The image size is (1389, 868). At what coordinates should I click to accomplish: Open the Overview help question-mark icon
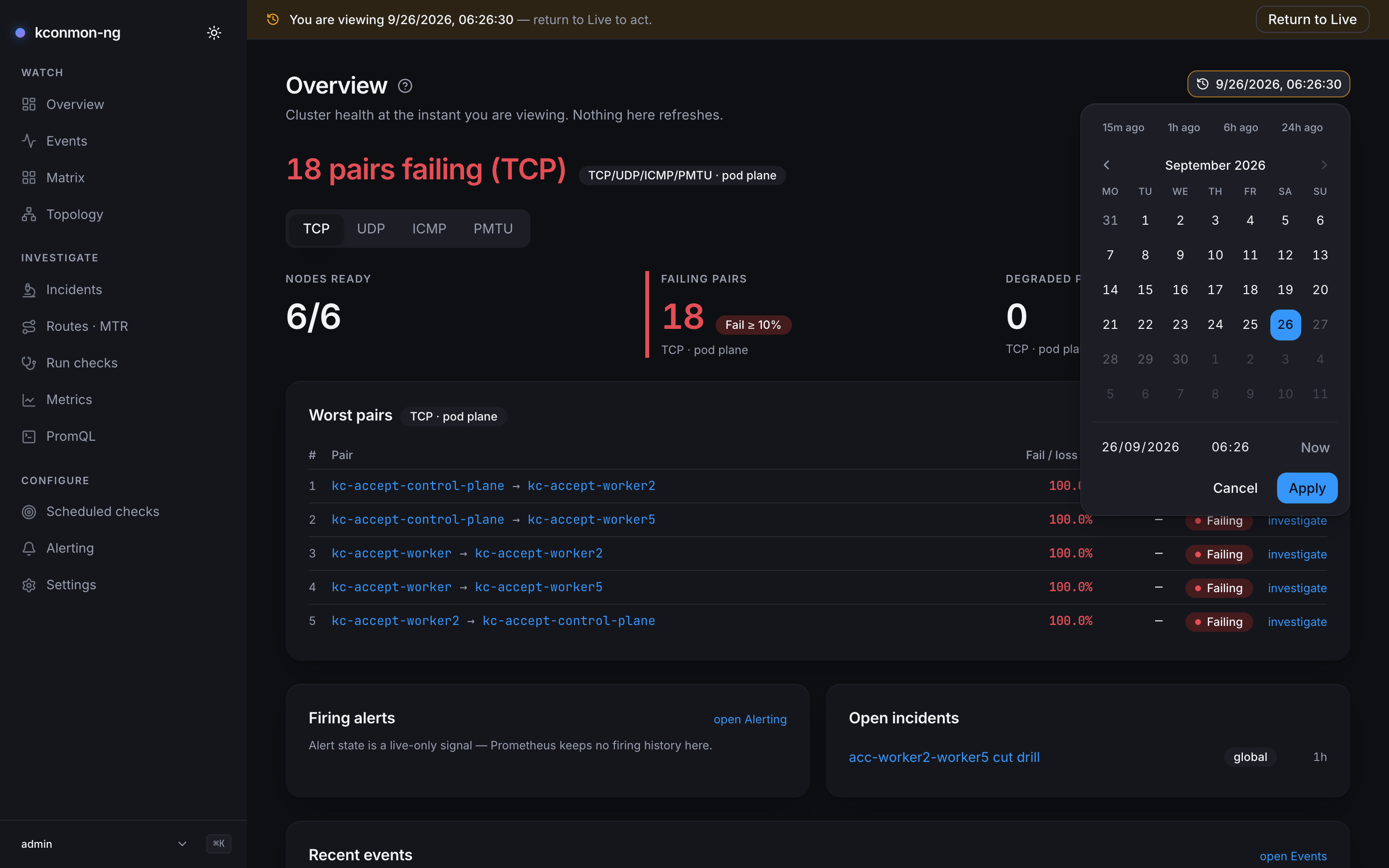pos(405,86)
